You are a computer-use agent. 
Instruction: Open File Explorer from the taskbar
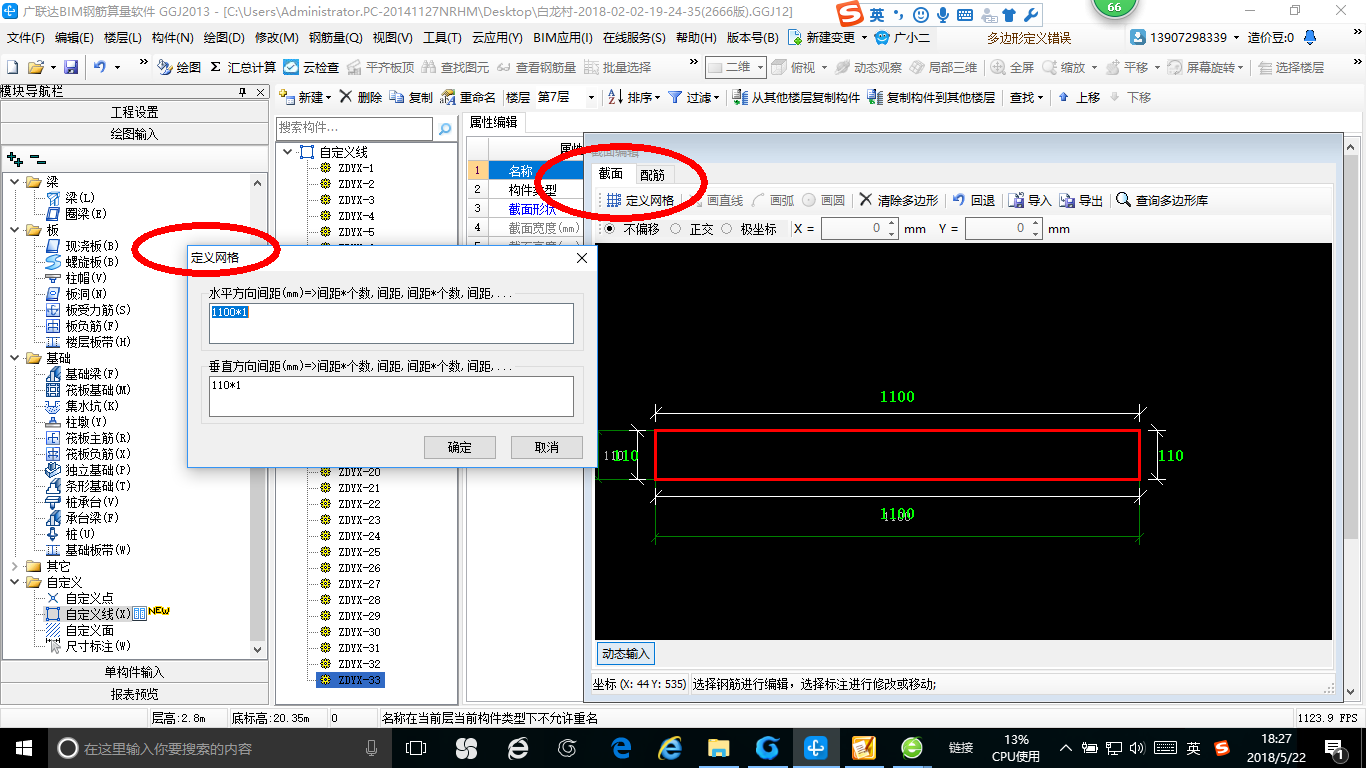[x=718, y=748]
